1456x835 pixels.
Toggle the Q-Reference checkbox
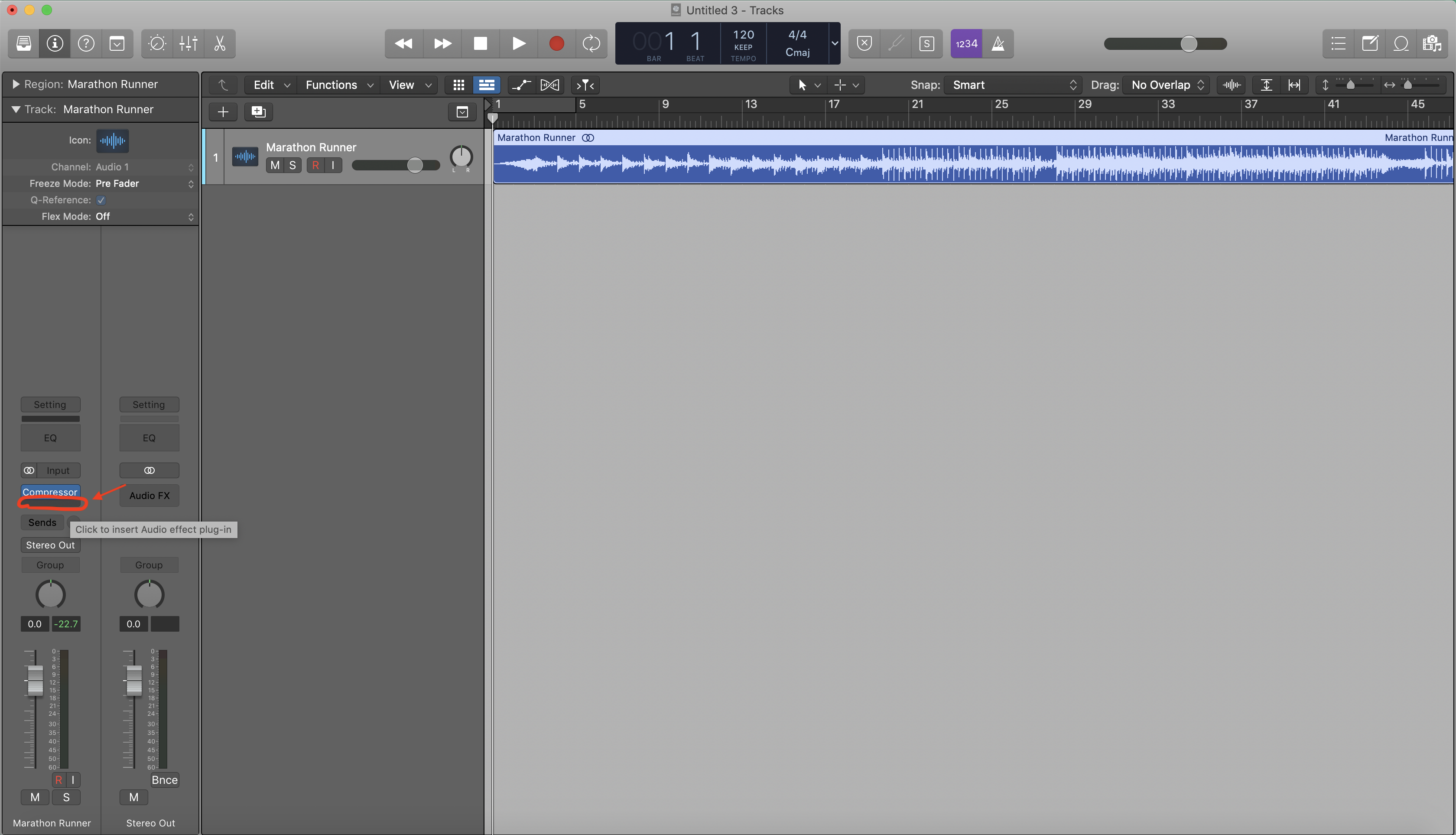(x=101, y=200)
